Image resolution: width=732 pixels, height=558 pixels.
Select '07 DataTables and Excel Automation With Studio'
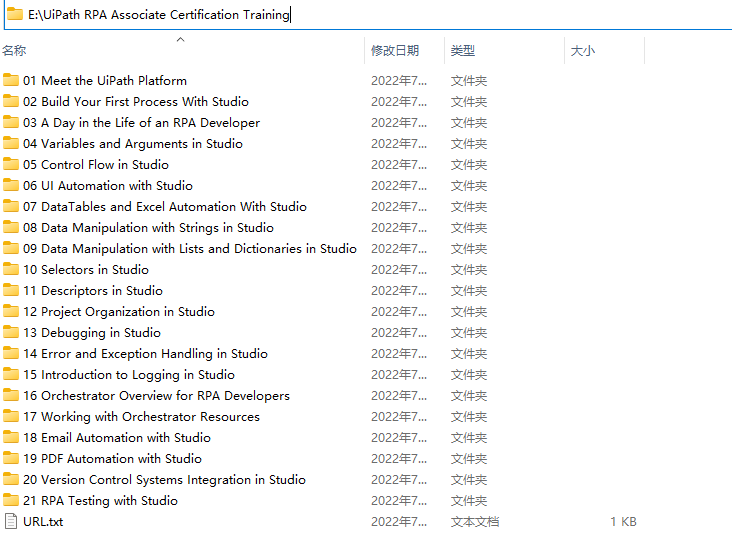[165, 206]
